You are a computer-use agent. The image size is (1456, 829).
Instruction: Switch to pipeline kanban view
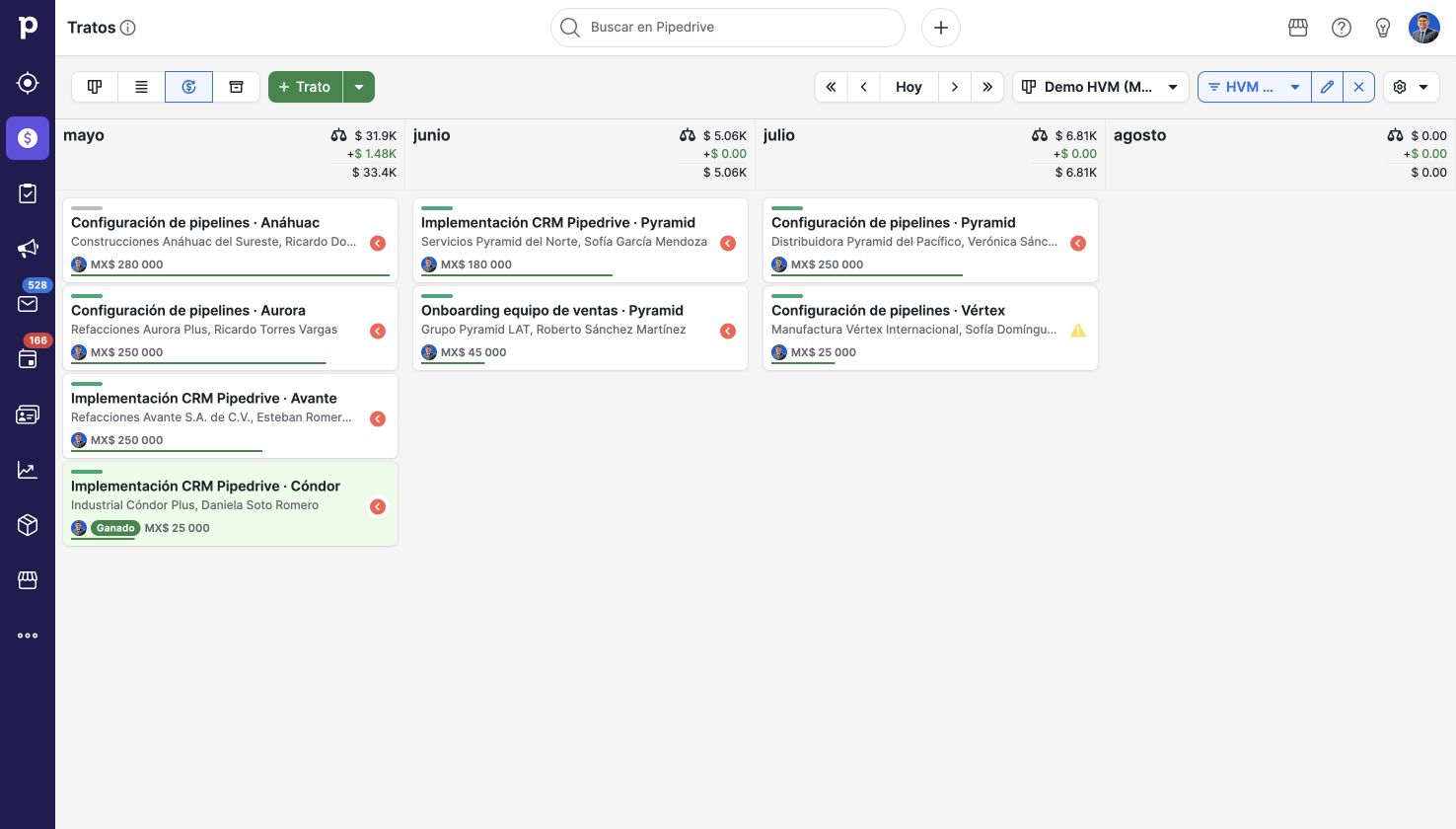coord(95,87)
